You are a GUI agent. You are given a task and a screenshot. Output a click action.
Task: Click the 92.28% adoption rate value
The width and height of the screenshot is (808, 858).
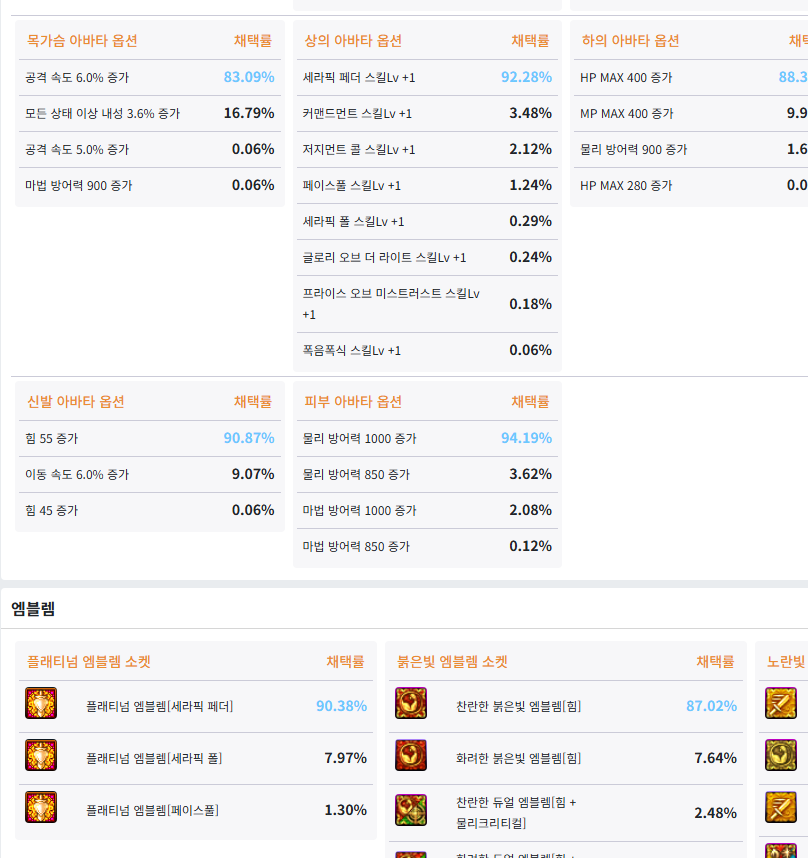coord(526,77)
